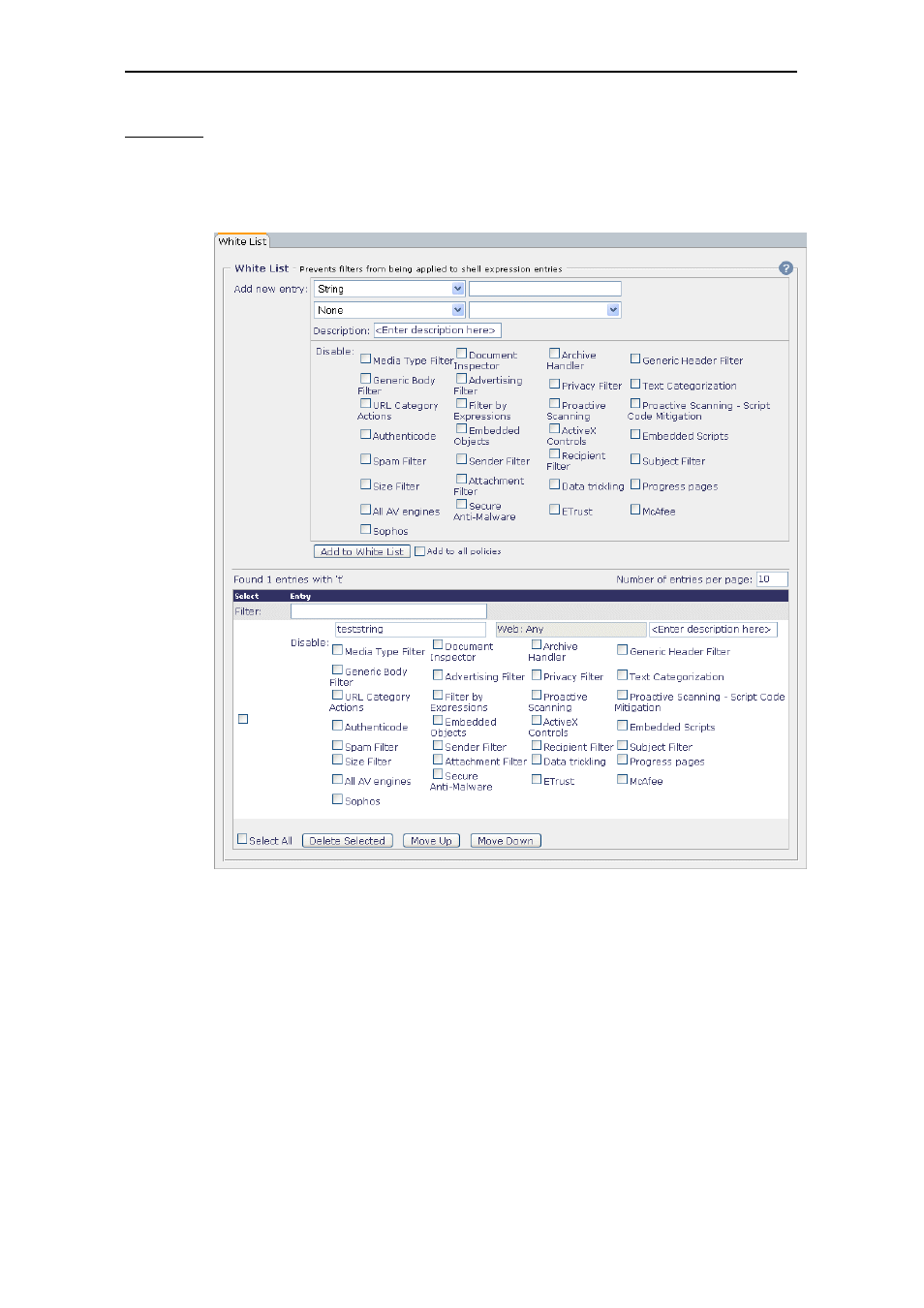924x1308 pixels.
Task: Click the Move Up button
Action: 431,841
